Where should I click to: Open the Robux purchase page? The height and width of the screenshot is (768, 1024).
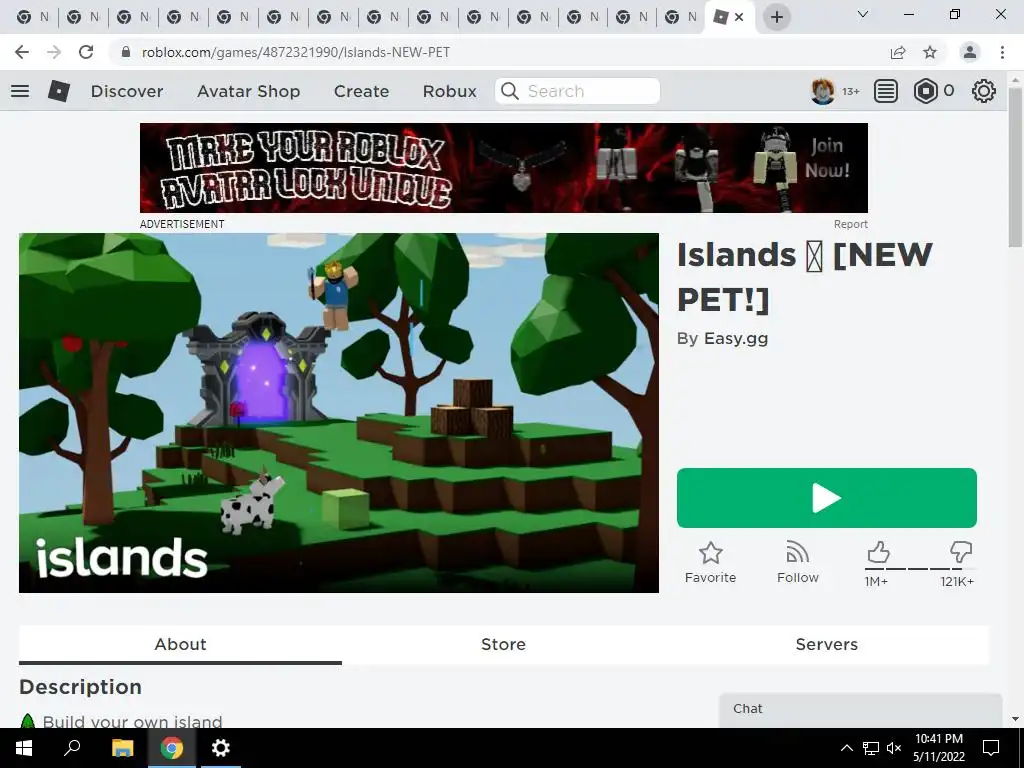(449, 91)
